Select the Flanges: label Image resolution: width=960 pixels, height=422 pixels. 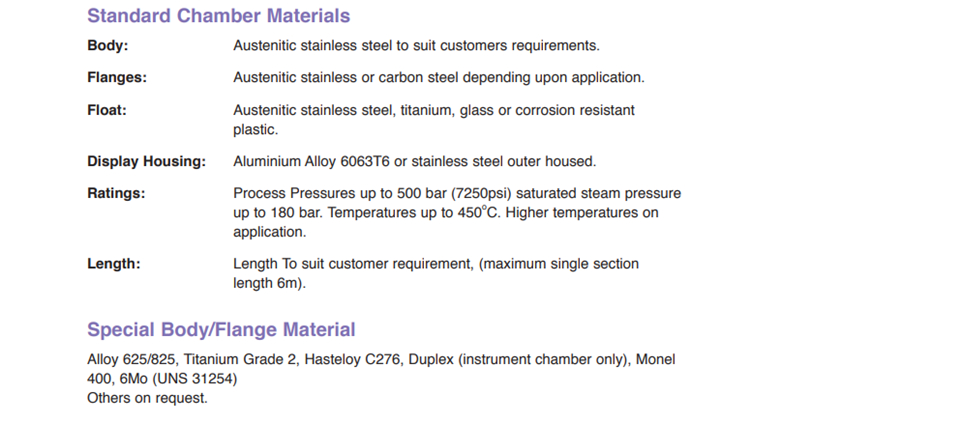[117, 78]
